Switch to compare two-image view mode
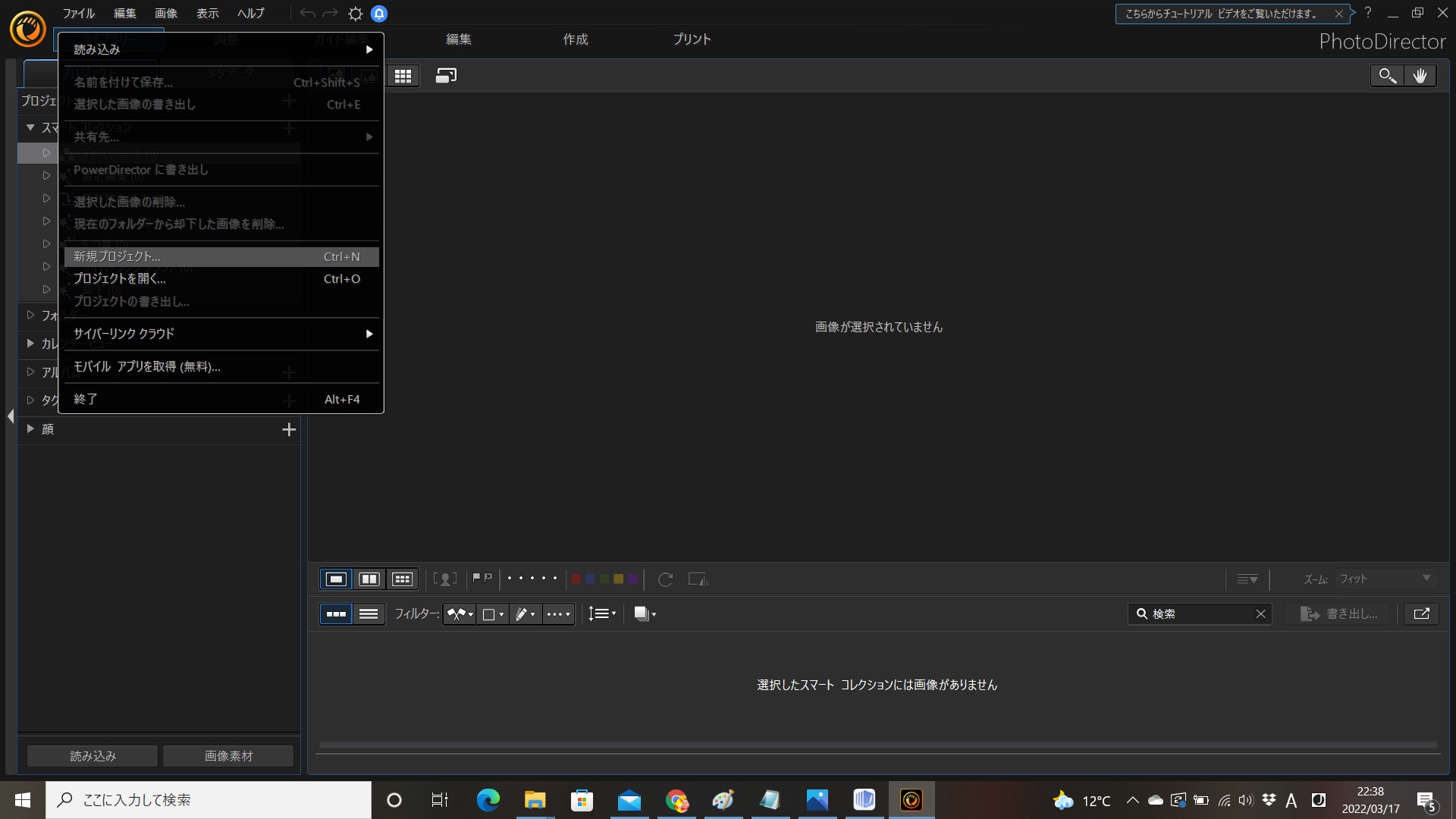 coord(369,579)
